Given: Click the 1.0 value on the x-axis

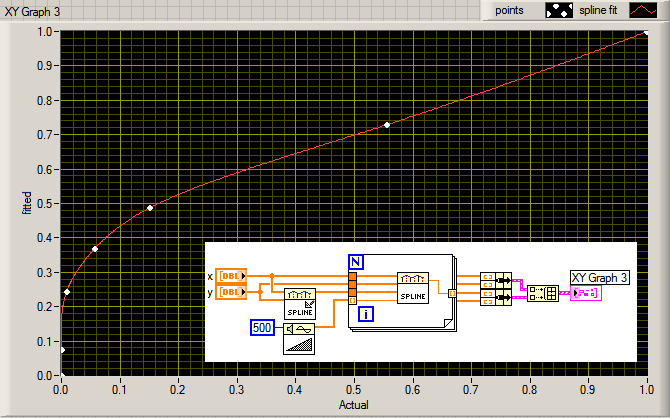Looking at the screenshot, I should click(647, 390).
